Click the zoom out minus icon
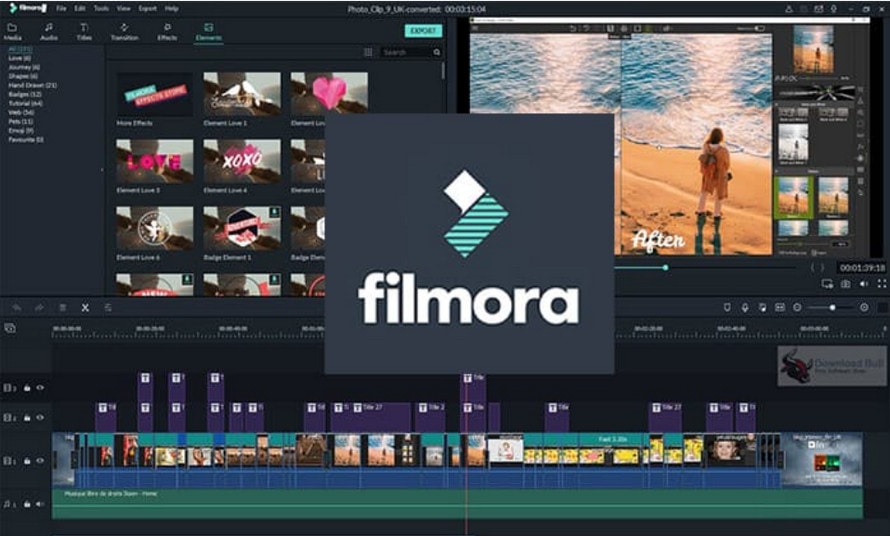Image resolution: width=890 pixels, height=536 pixels. (x=797, y=307)
